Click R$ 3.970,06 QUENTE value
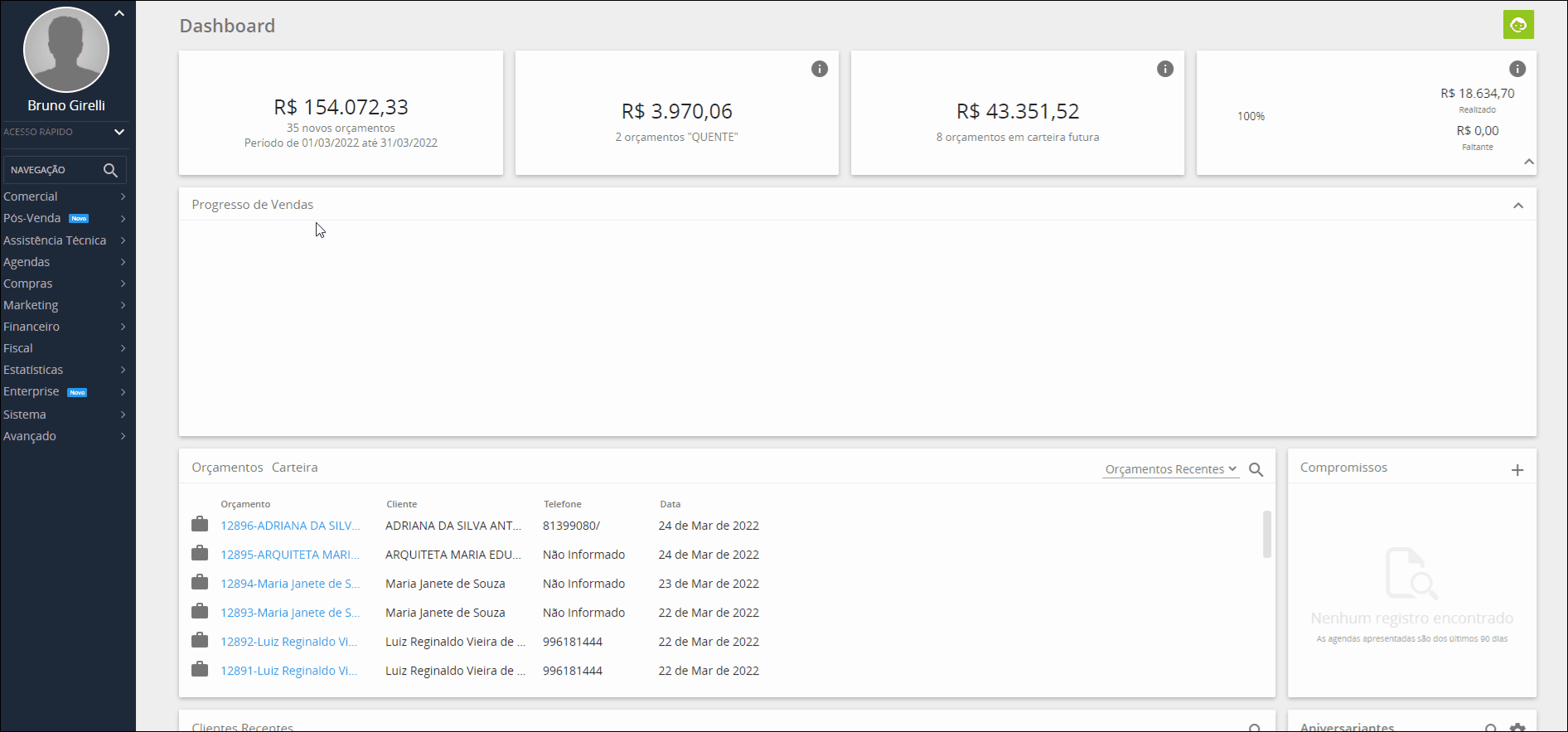Image resolution: width=1568 pixels, height=732 pixels. coord(677,111)
